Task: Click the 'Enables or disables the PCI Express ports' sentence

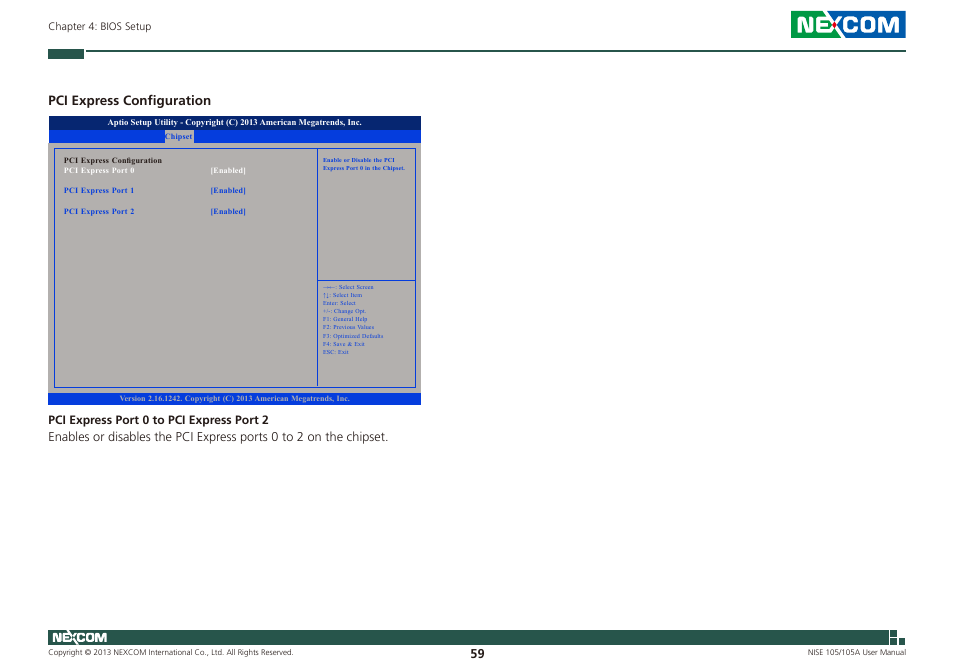Action: [x=218, y=437]
